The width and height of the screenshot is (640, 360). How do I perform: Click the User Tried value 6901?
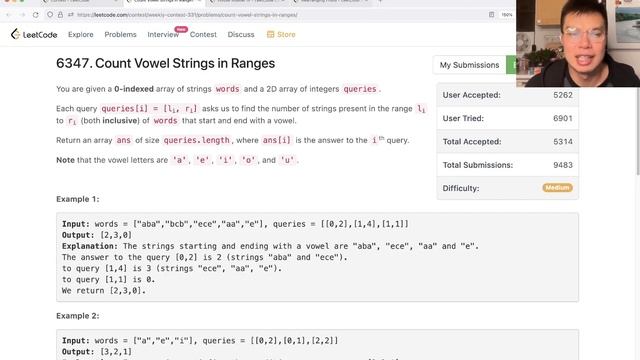point(563,118)
